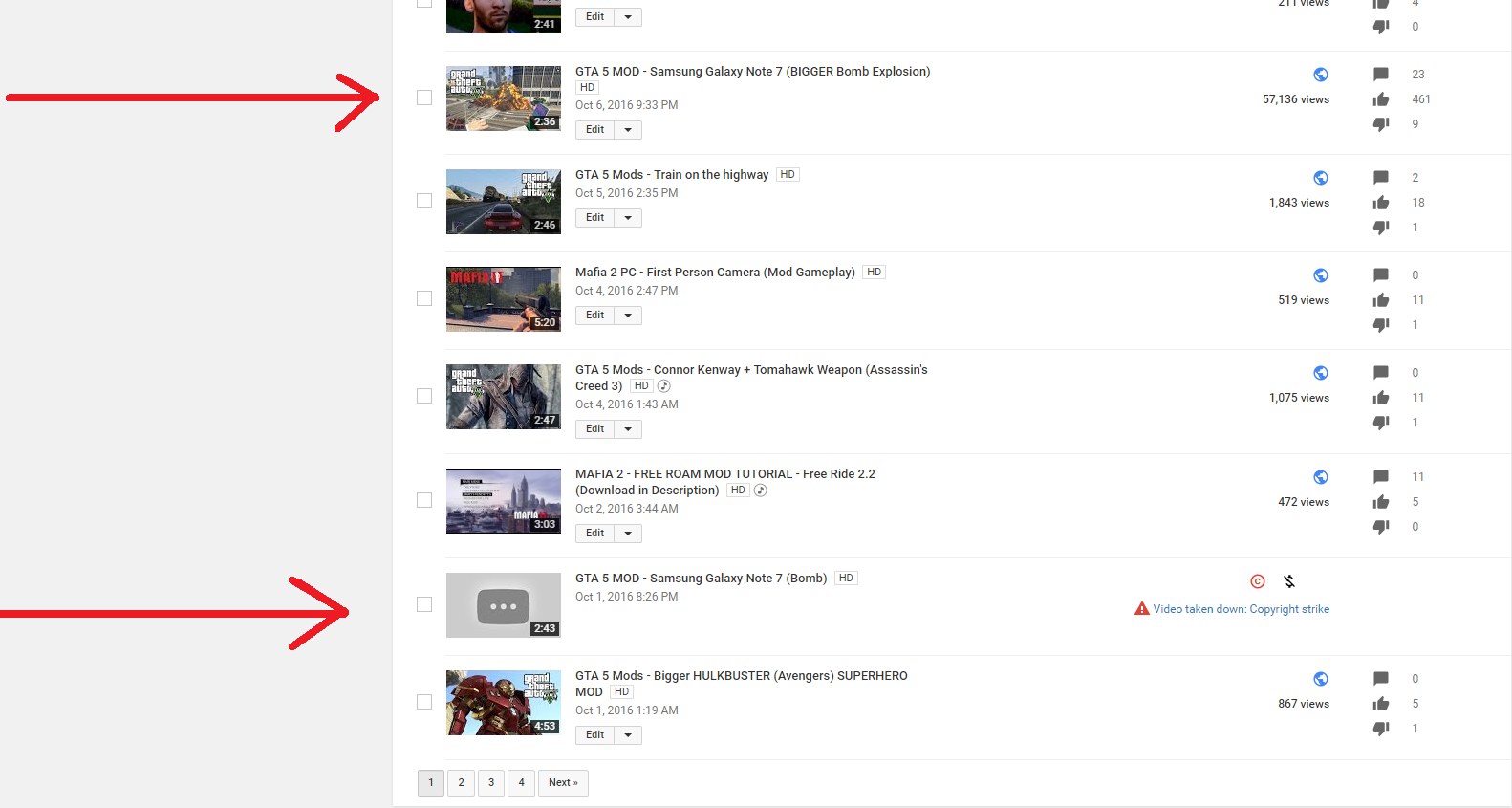The width and height of the screenshot is (1512, 808).
Task: Click the globe icon for FREE ROAM MOD TUTORIAL
Action: (x=1321, y=477)
